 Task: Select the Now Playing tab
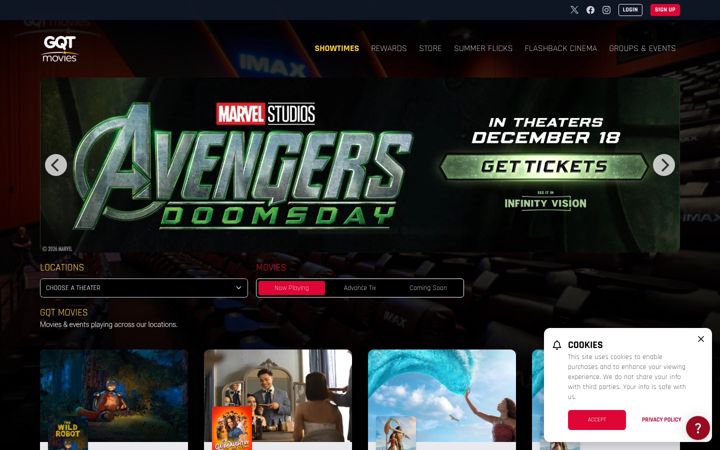[292, 288]
